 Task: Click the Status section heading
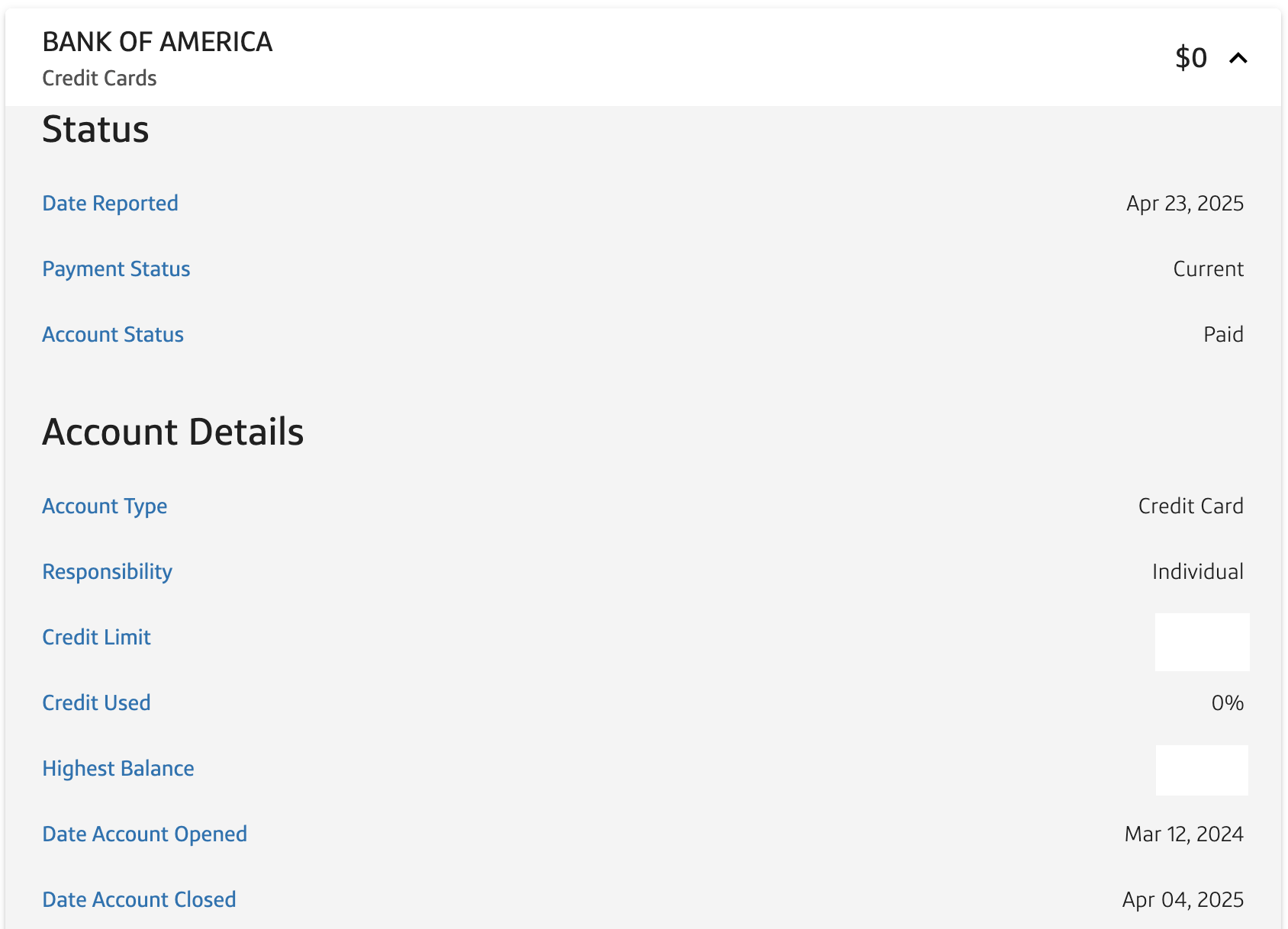[95, 130]
